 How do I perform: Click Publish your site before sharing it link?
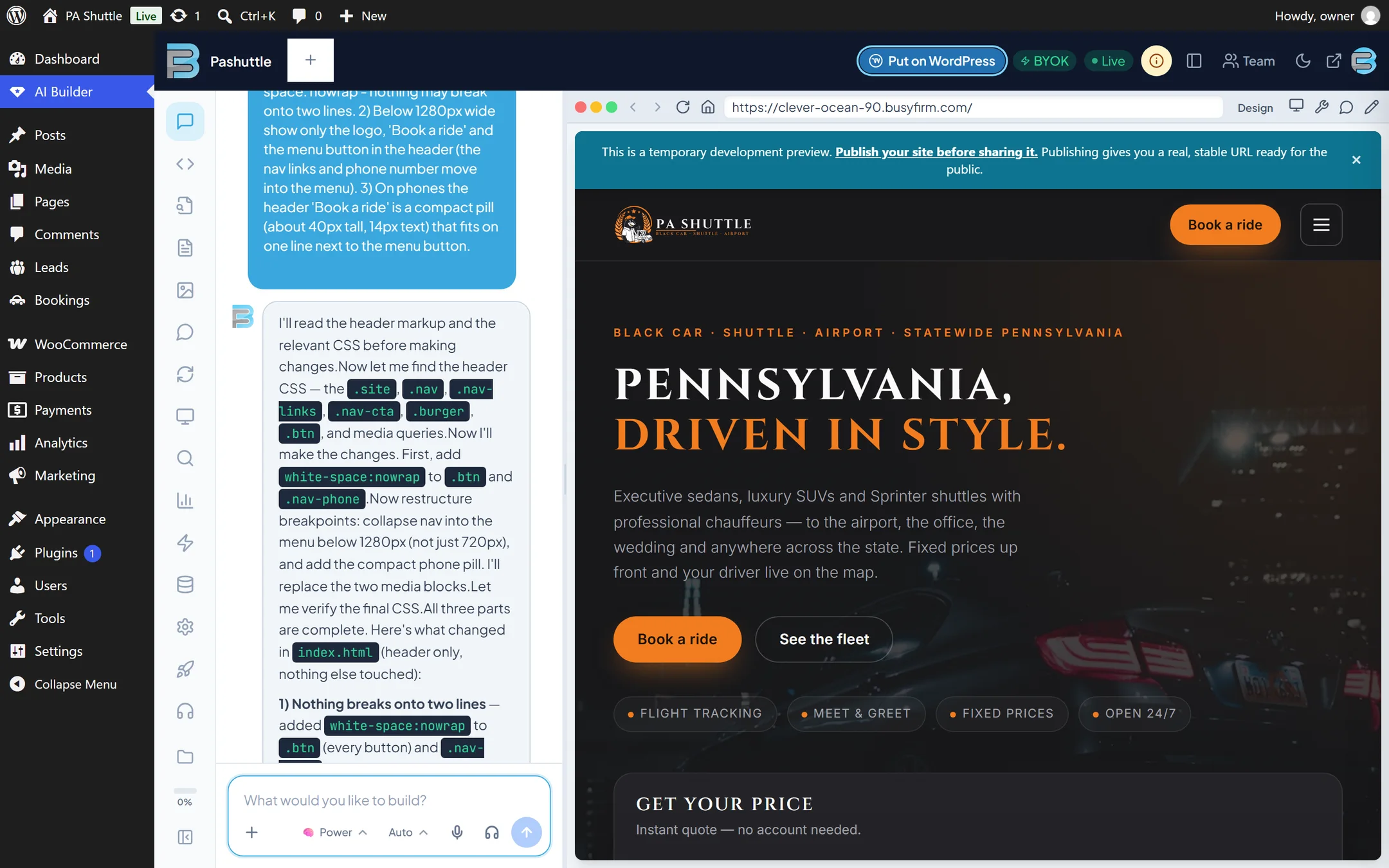coord(936,152)
